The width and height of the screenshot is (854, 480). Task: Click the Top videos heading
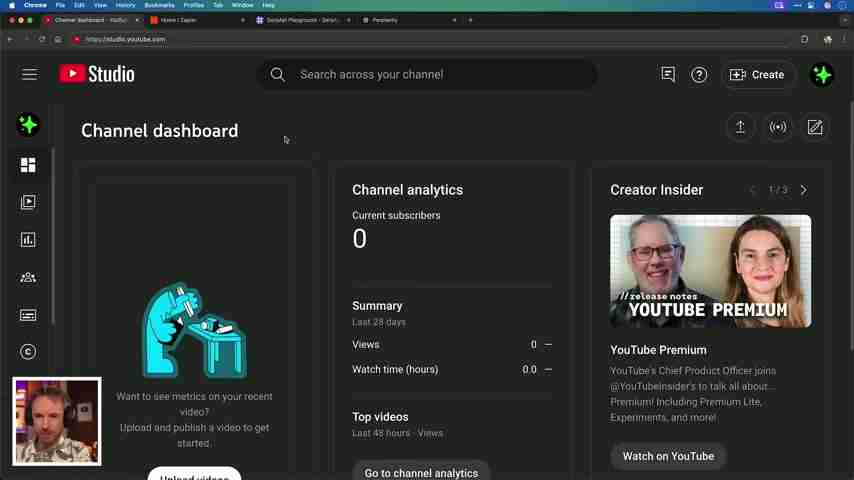tap(380, 417)
